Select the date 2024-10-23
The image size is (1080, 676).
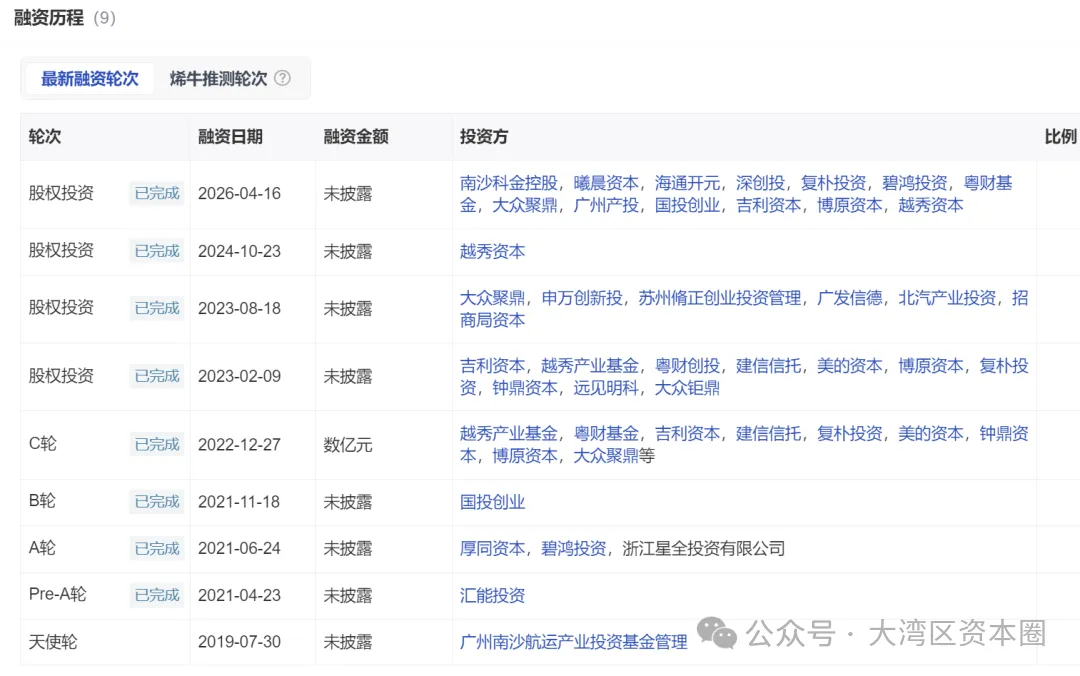pyautogui.click(x=239, y=252)
